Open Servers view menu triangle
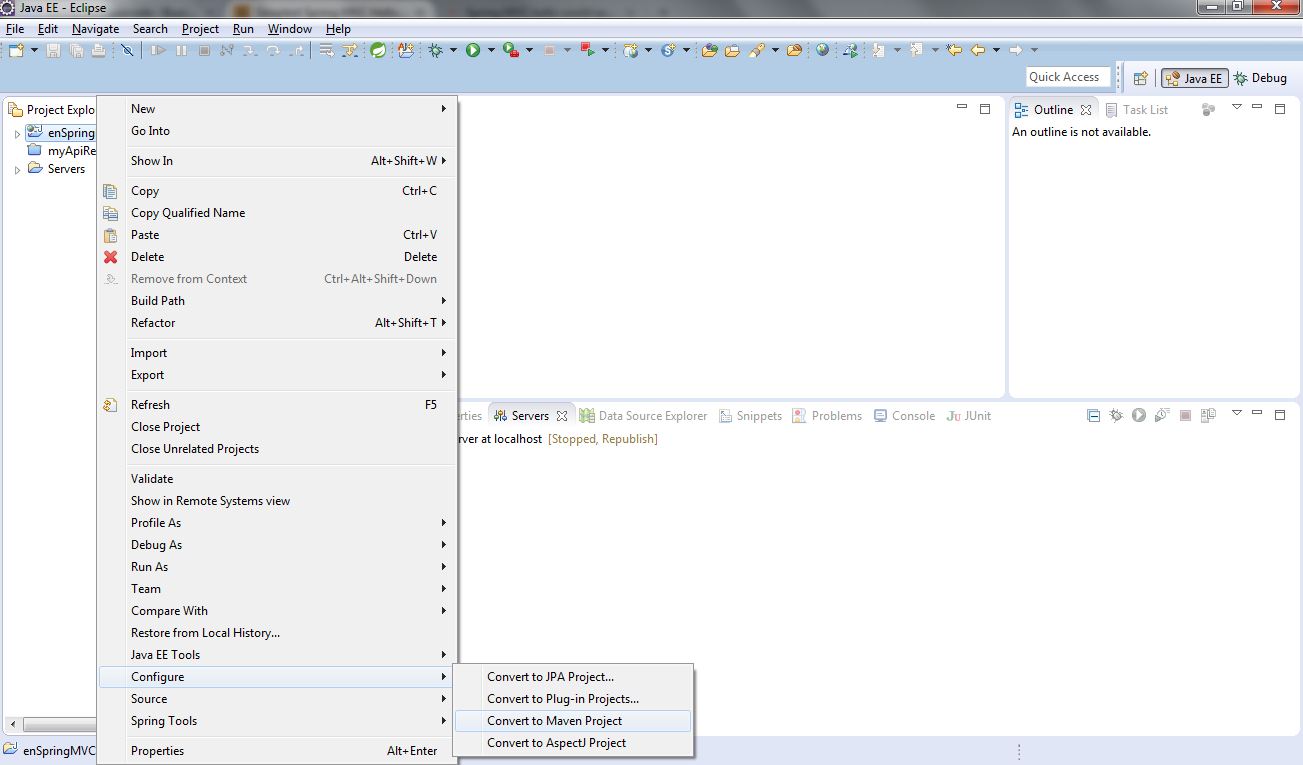Viewport: 1303px width, 765px height. coord(1237,413)
